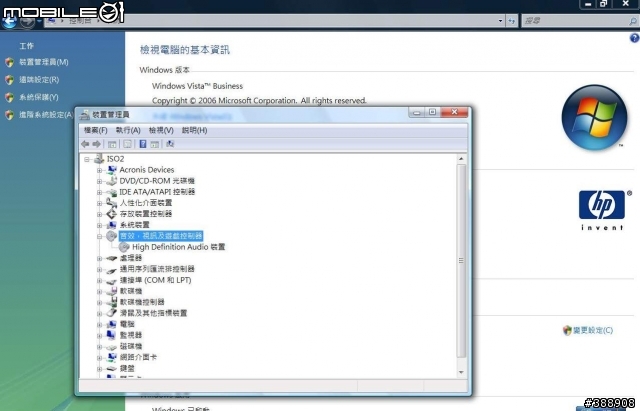This screenshot has width=640, height=411.
Task: Open the address bar dropdown arrow
Action: click(500, 21)
